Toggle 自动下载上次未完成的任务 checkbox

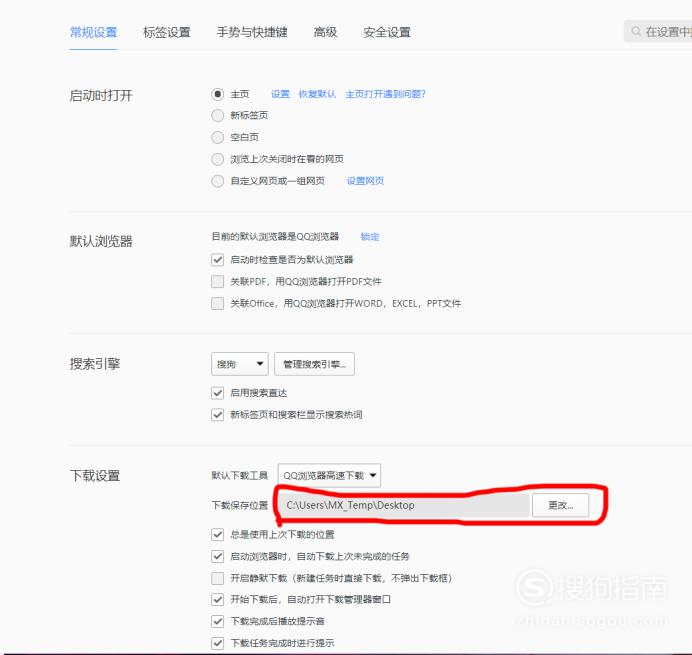218,556
